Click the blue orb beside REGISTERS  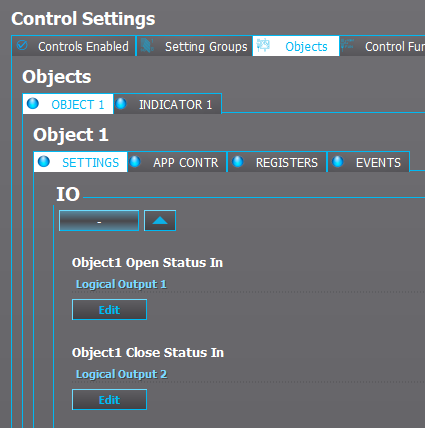coord(237,161)
